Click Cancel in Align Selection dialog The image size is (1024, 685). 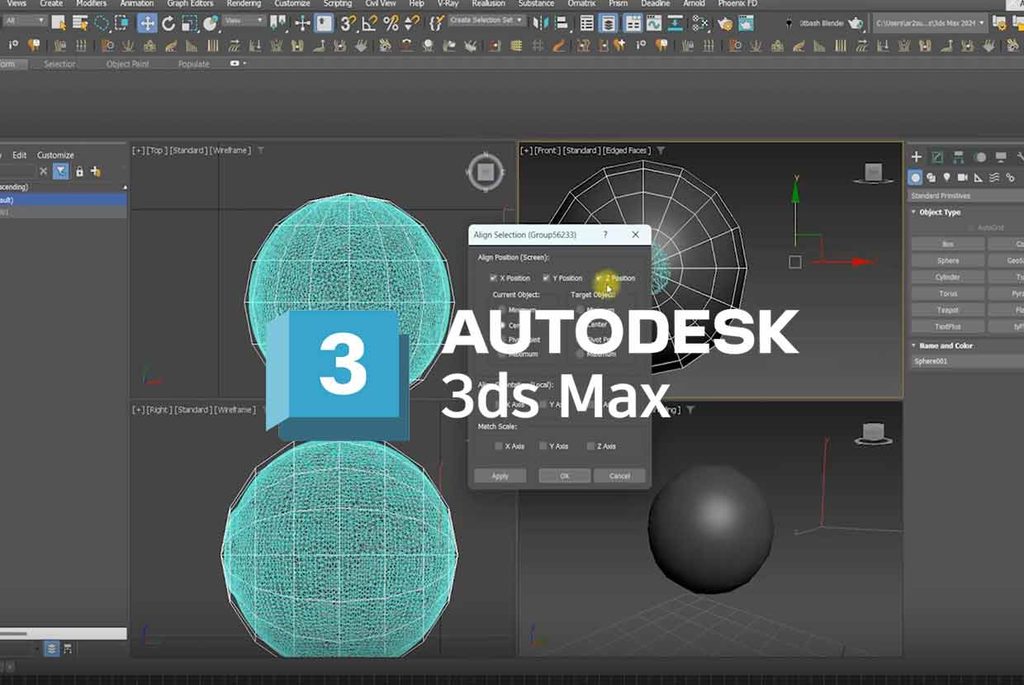click(620, 475)
